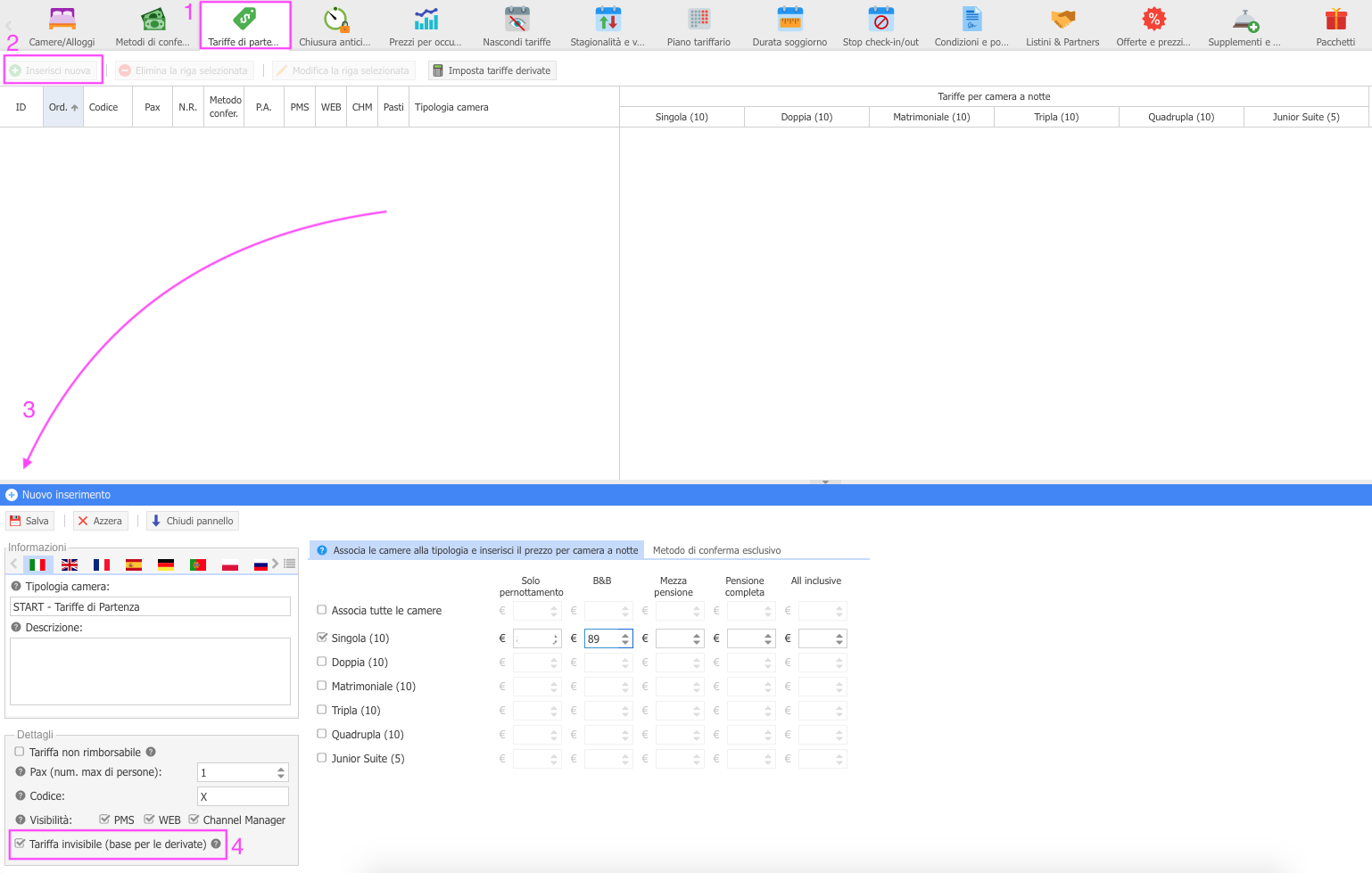This screenshot has width=1372, height=873.
Task: Toggle Tariffa invisibile checkbox
Action: coord(20,844)
